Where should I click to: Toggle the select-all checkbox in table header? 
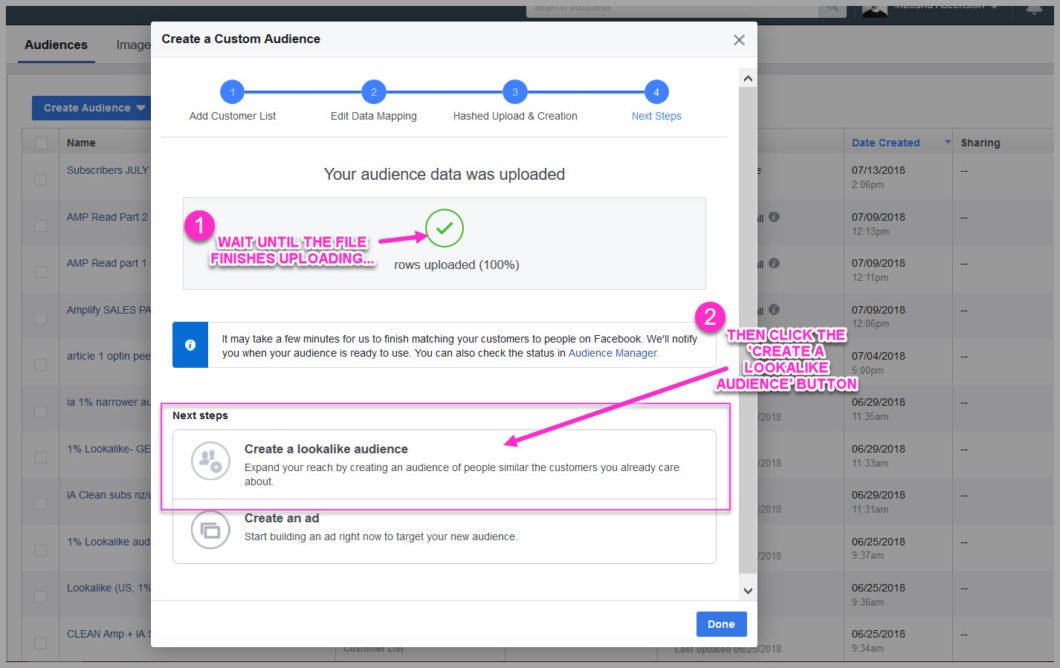pos(41,143)
